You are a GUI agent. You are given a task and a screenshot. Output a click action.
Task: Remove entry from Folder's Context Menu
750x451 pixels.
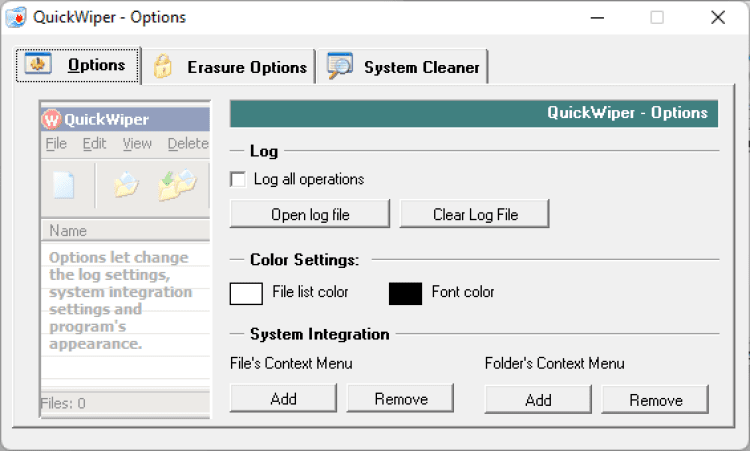click(655, 399)
